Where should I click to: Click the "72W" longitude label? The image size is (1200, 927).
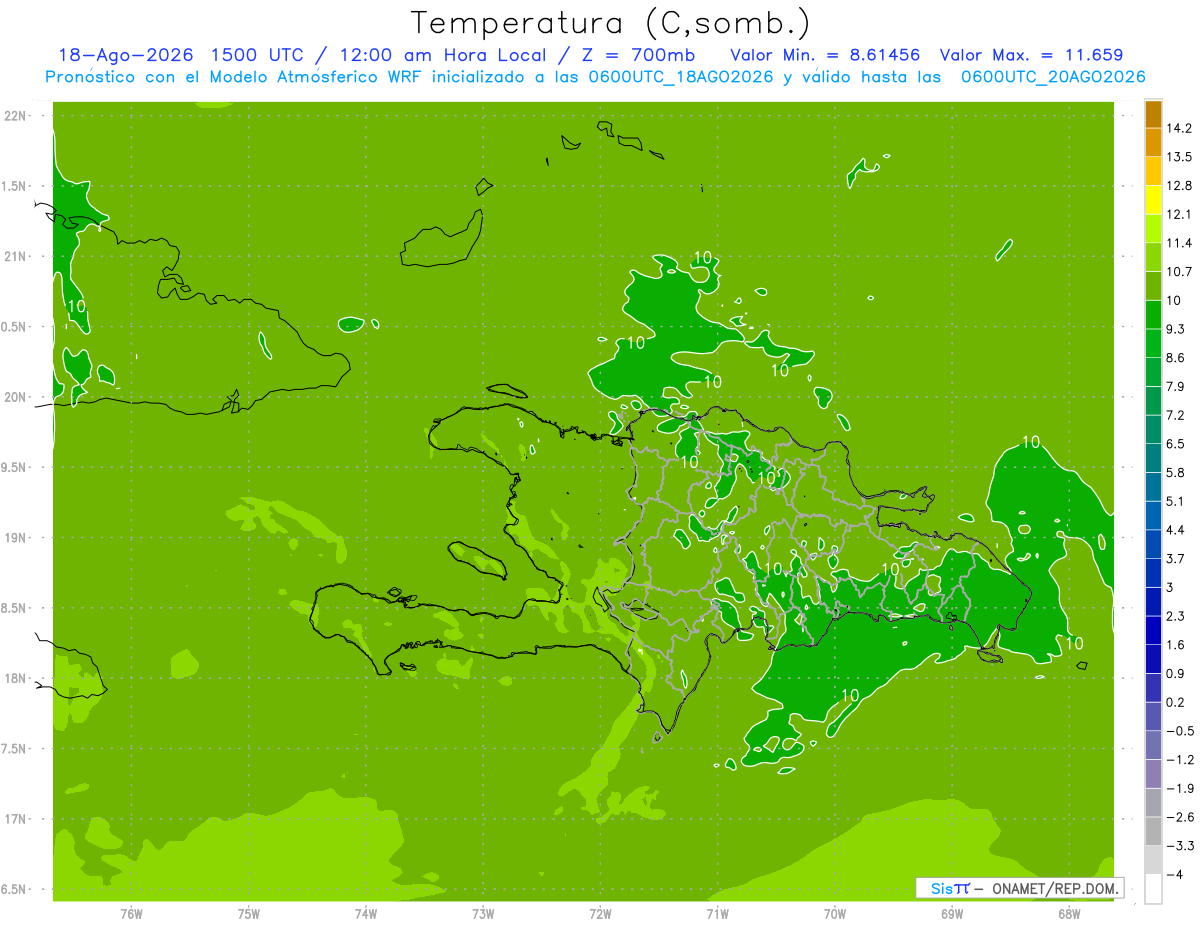[x=600, y=914]
